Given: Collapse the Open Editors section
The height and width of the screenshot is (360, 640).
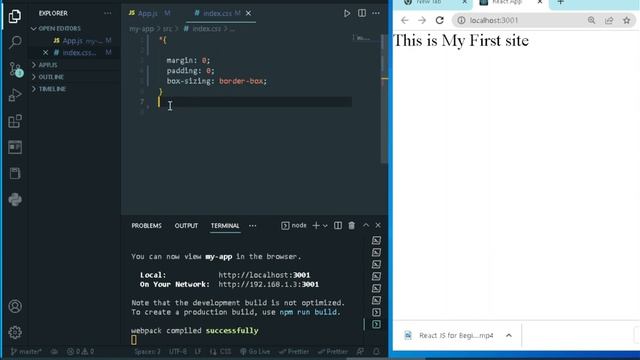Looking at the screenshot, I should point(56,29).
